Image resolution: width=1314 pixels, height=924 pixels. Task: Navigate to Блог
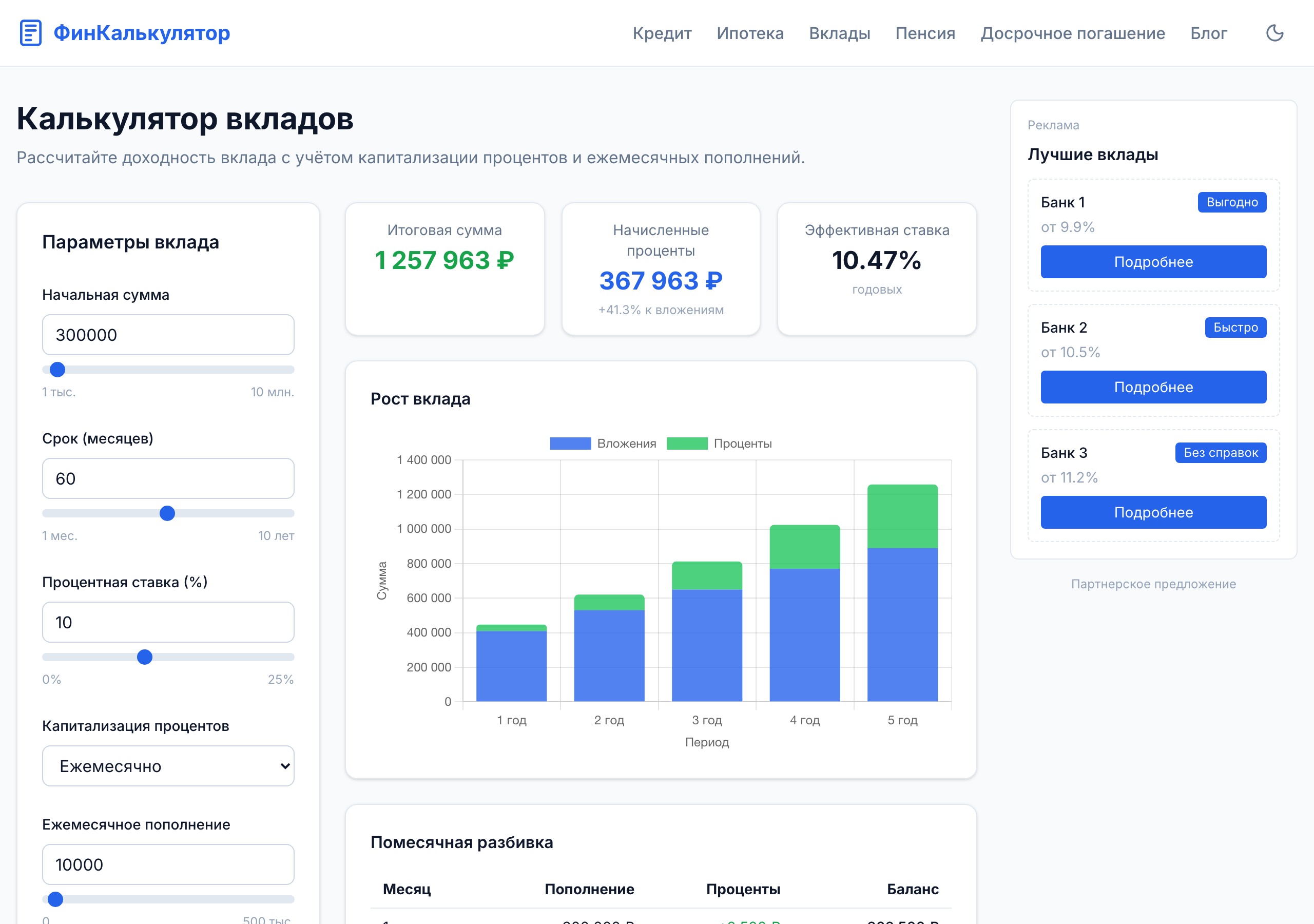[1208, 33]
